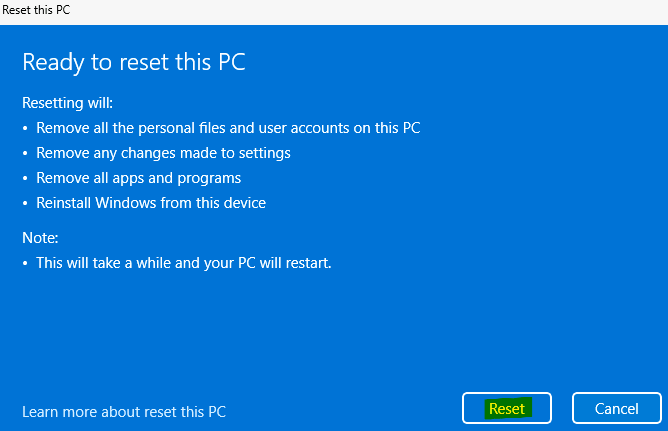Click bullet dot before Reinstall Windows
This screenshot has height=431, width=668.
[25, 204]
